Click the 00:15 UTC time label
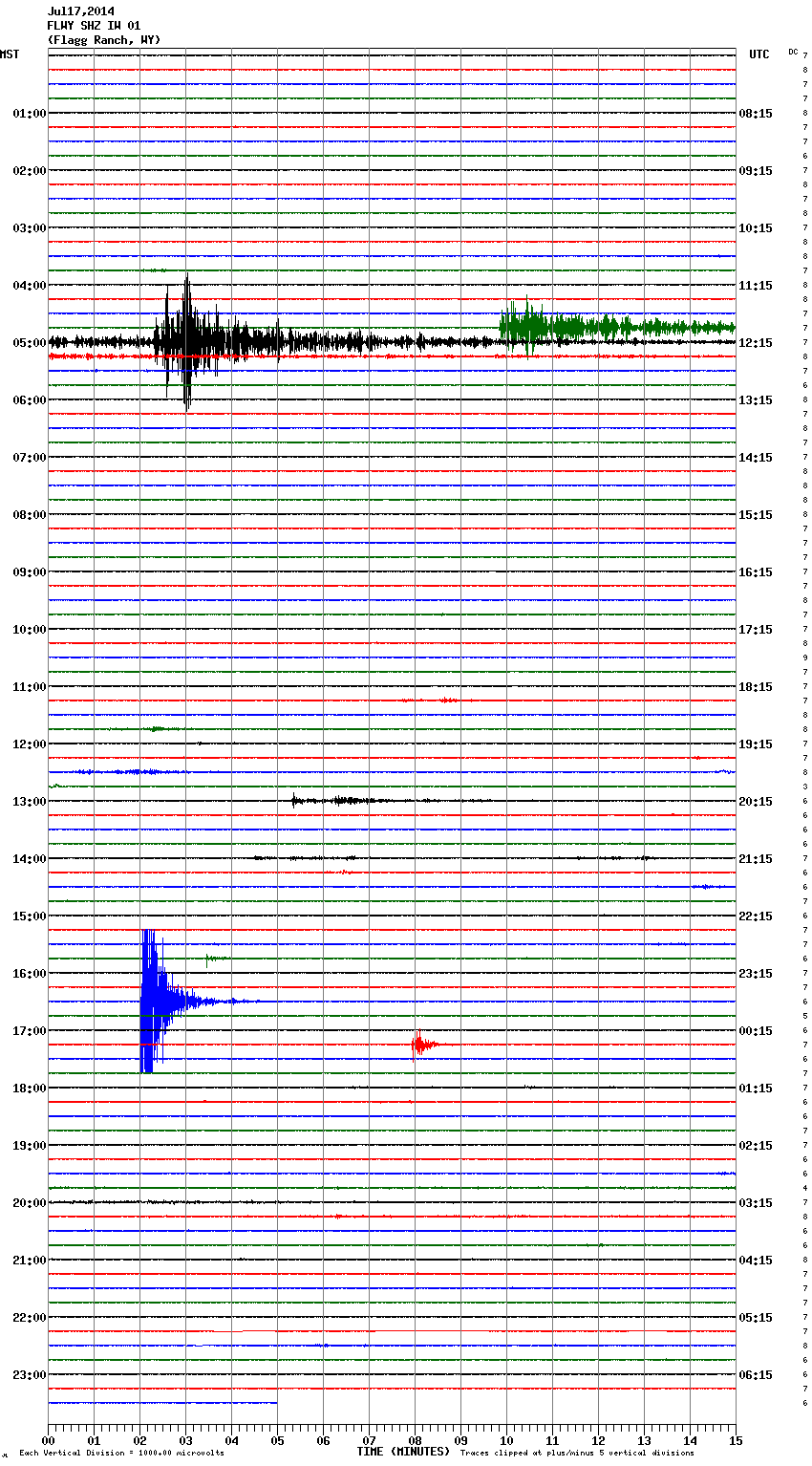 point(756,1031)
